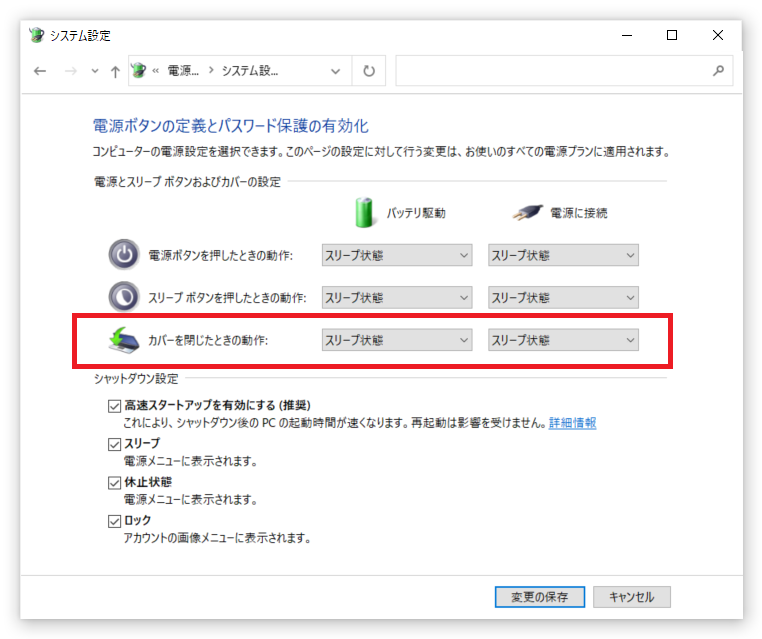Screen dimensions: 762x639
Task: Refresh the page using the reload icon
Action: [369, 71]
